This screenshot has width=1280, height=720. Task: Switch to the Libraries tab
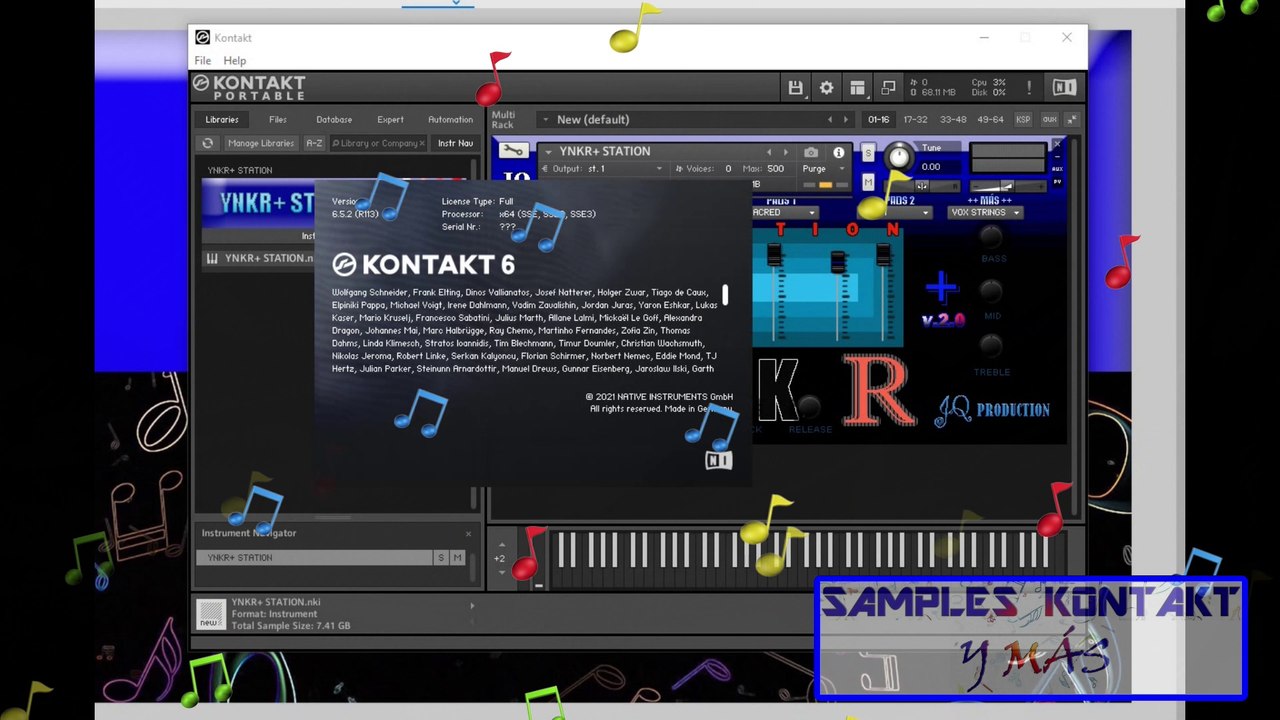tap(222, 119)
